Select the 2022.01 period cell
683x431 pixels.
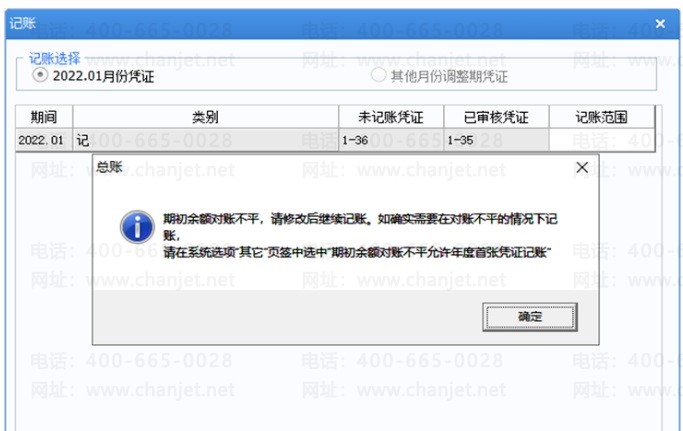coord(44,140)
